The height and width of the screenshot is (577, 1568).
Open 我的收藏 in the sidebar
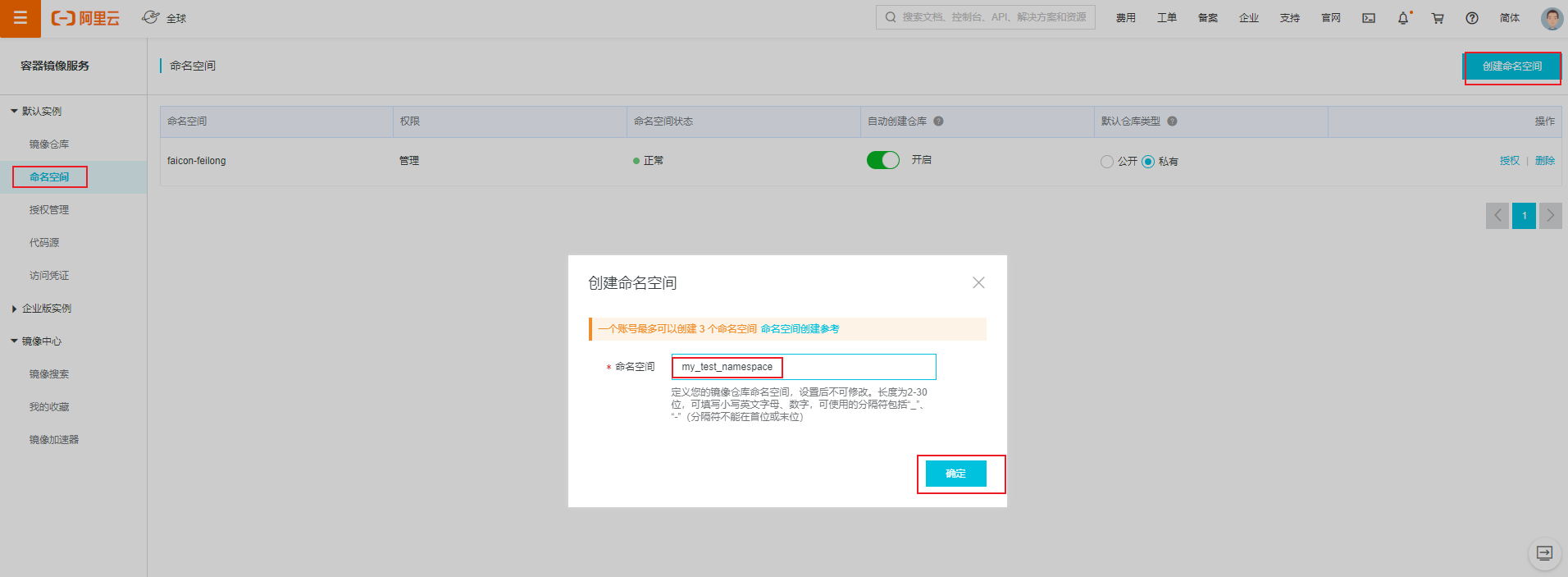[49, 406]
